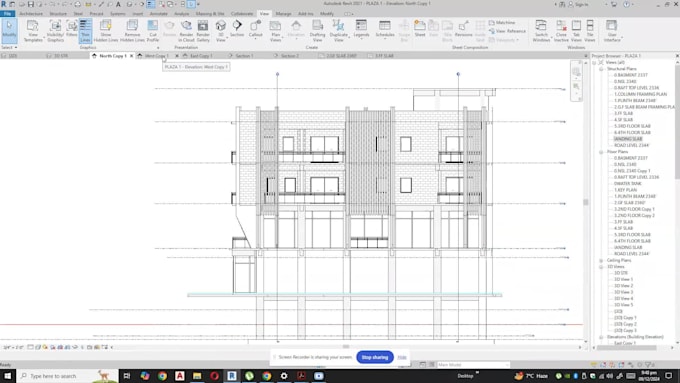Toggle Thin Lines display
Image resolution: width=680 pixels, height=383 pixels.
85,31
